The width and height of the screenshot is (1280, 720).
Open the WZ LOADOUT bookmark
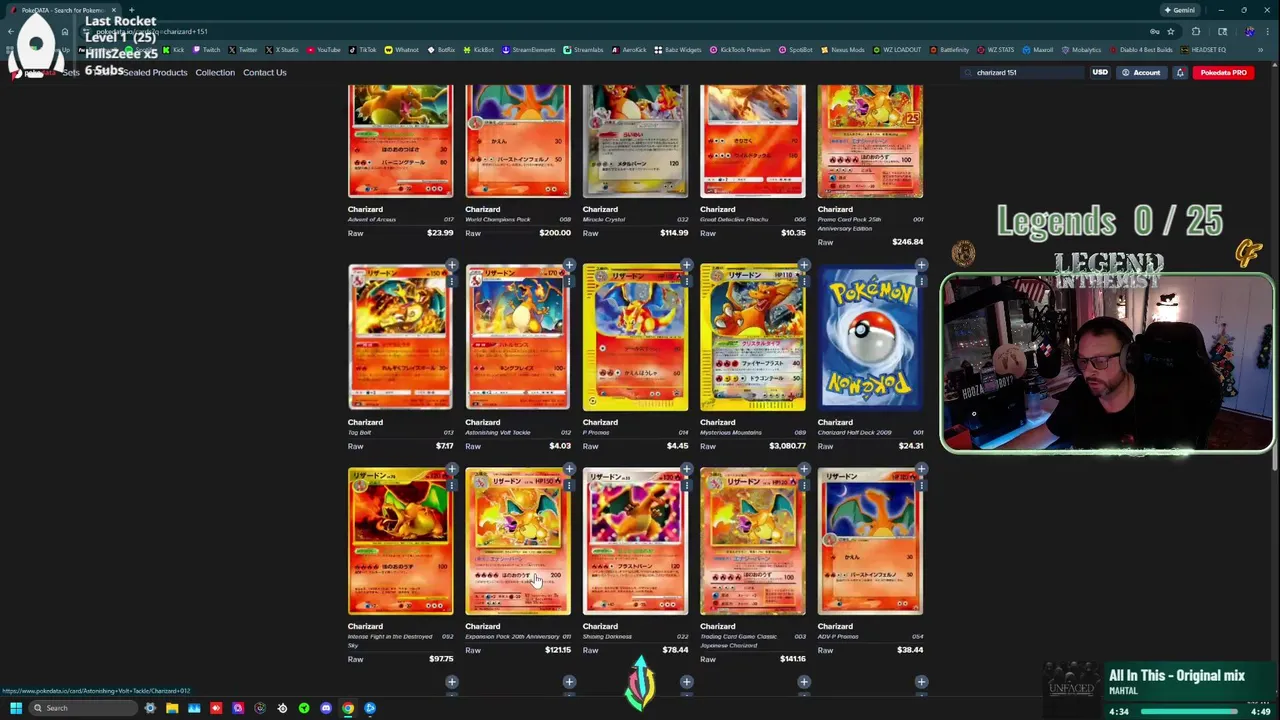click(898, 49)
